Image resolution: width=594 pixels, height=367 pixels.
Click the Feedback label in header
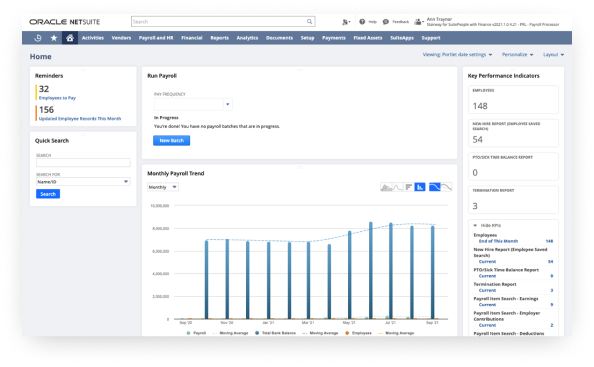point(401,22)
